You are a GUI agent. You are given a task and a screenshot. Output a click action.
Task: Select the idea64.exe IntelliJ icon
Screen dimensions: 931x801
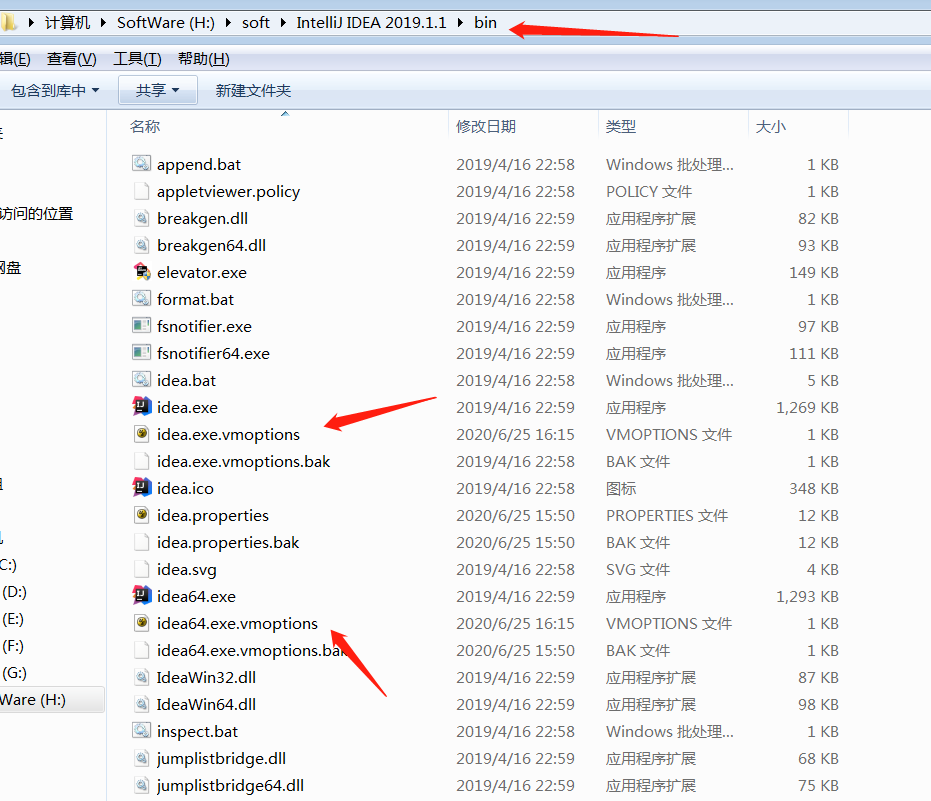[x=141, y=596]
